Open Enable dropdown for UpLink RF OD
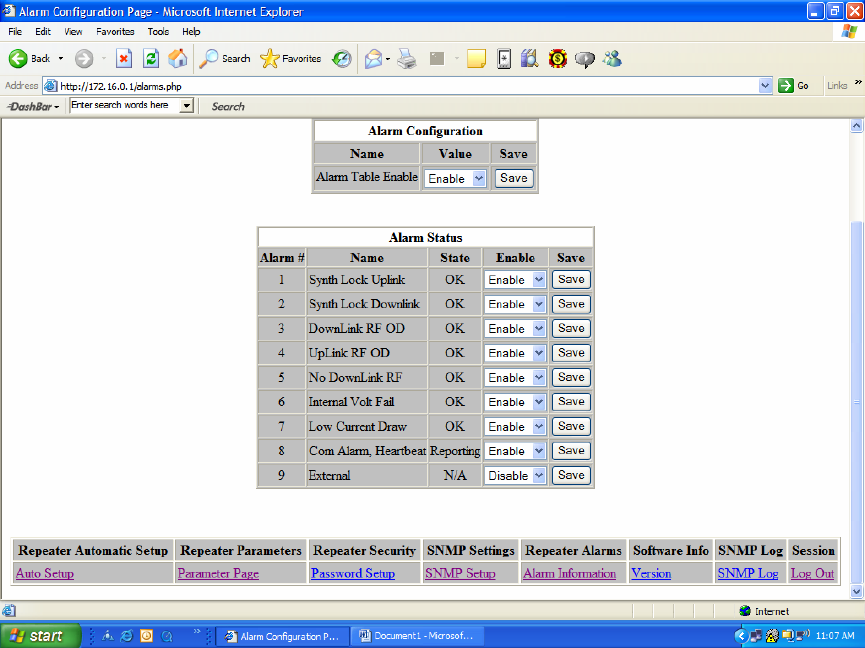This screenshot has width=865, height=648. [x=538, y=353]
